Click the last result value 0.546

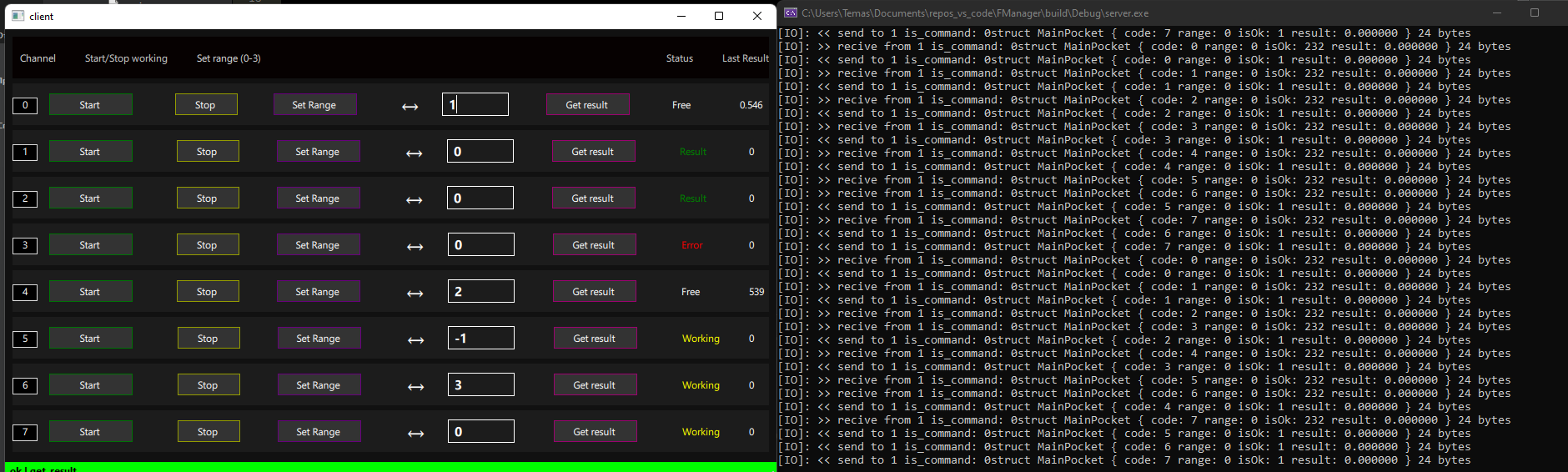tap(751, 105)
